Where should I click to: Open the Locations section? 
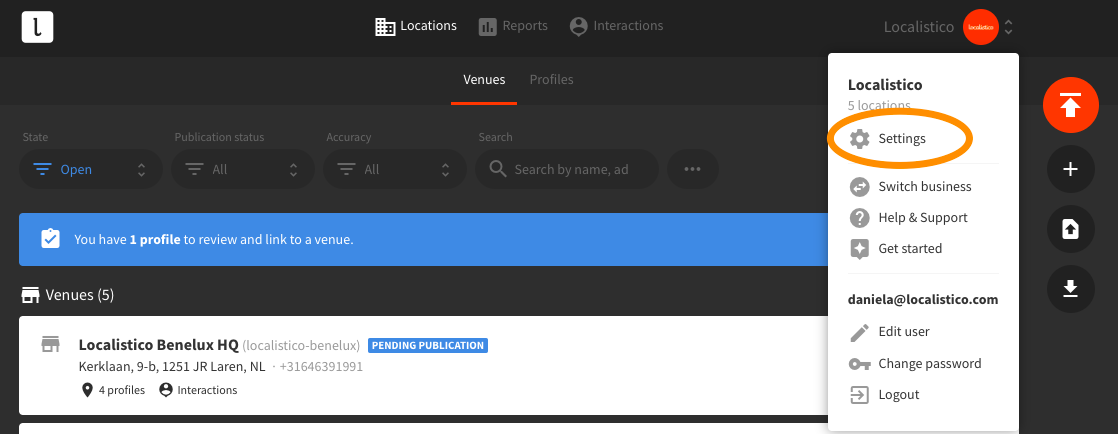(416, 26)
